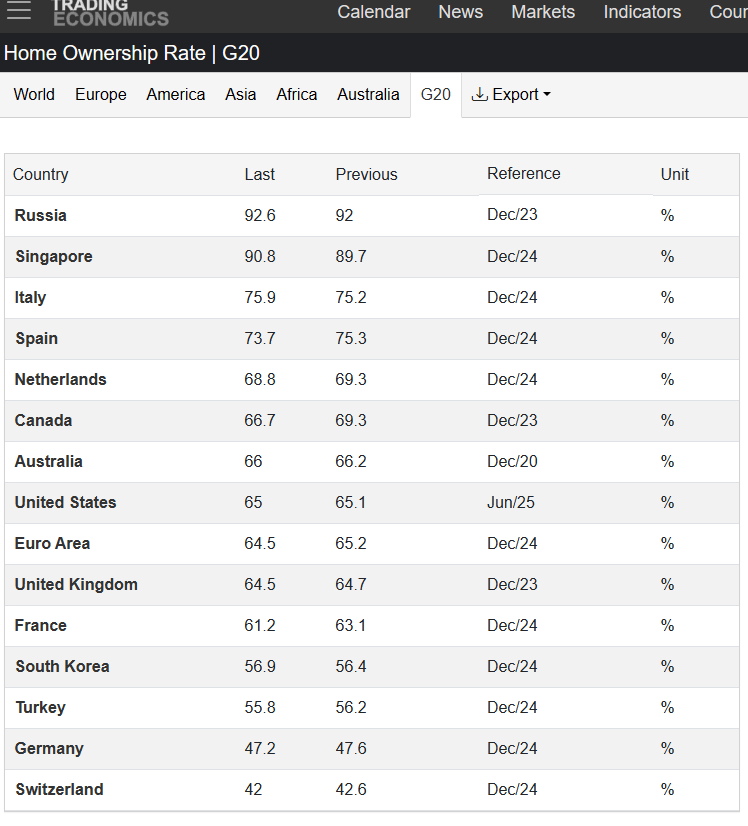Image resolution: width=748 pixels, height=826 pixels.
Task: Sort table by Unit column header
Action: tap(675, 174)
